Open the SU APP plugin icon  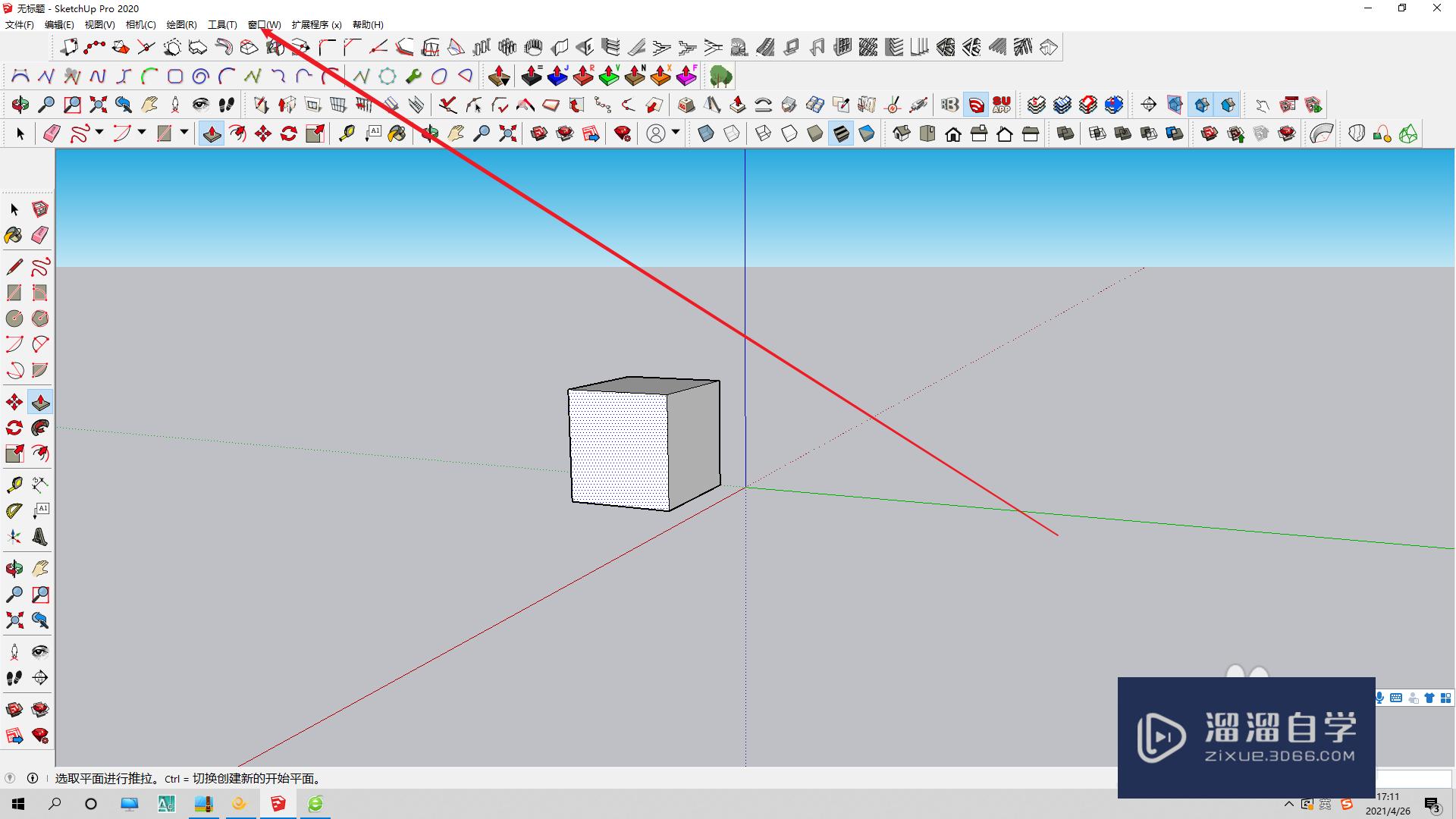1002,105
